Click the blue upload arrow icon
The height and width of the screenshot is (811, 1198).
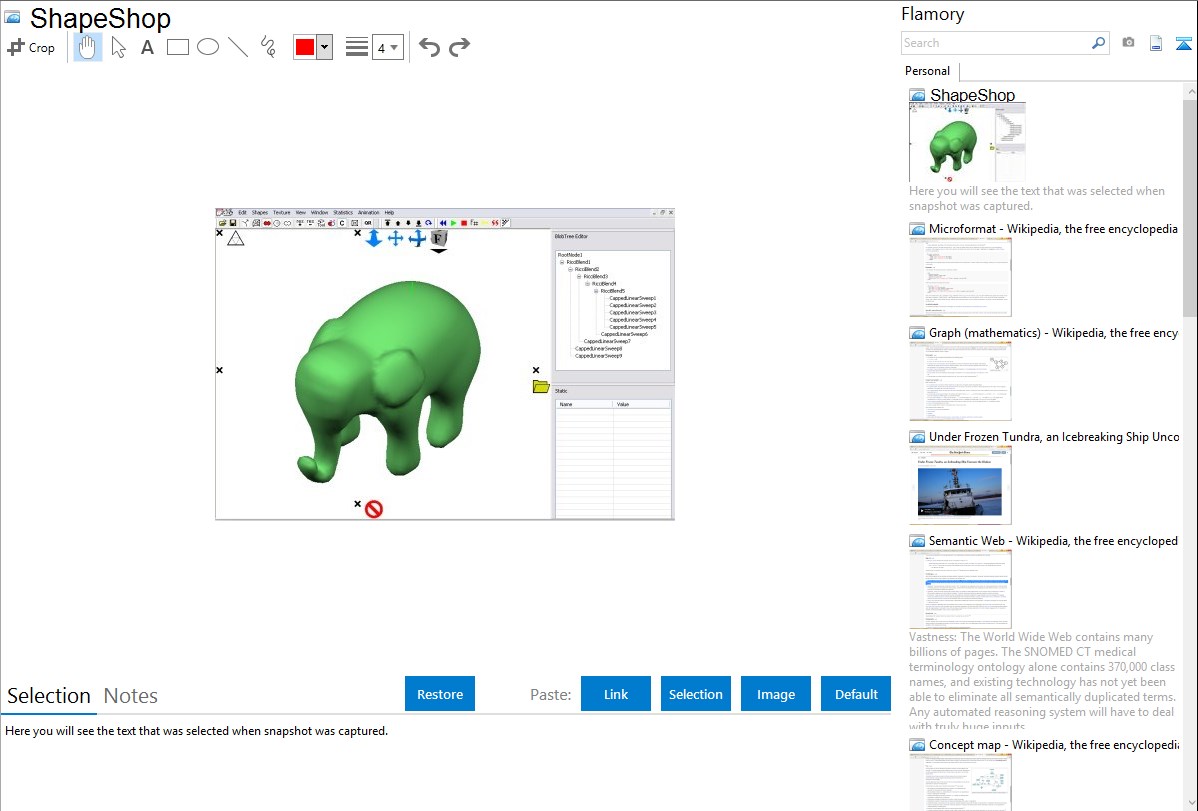tap(1183, 43)
